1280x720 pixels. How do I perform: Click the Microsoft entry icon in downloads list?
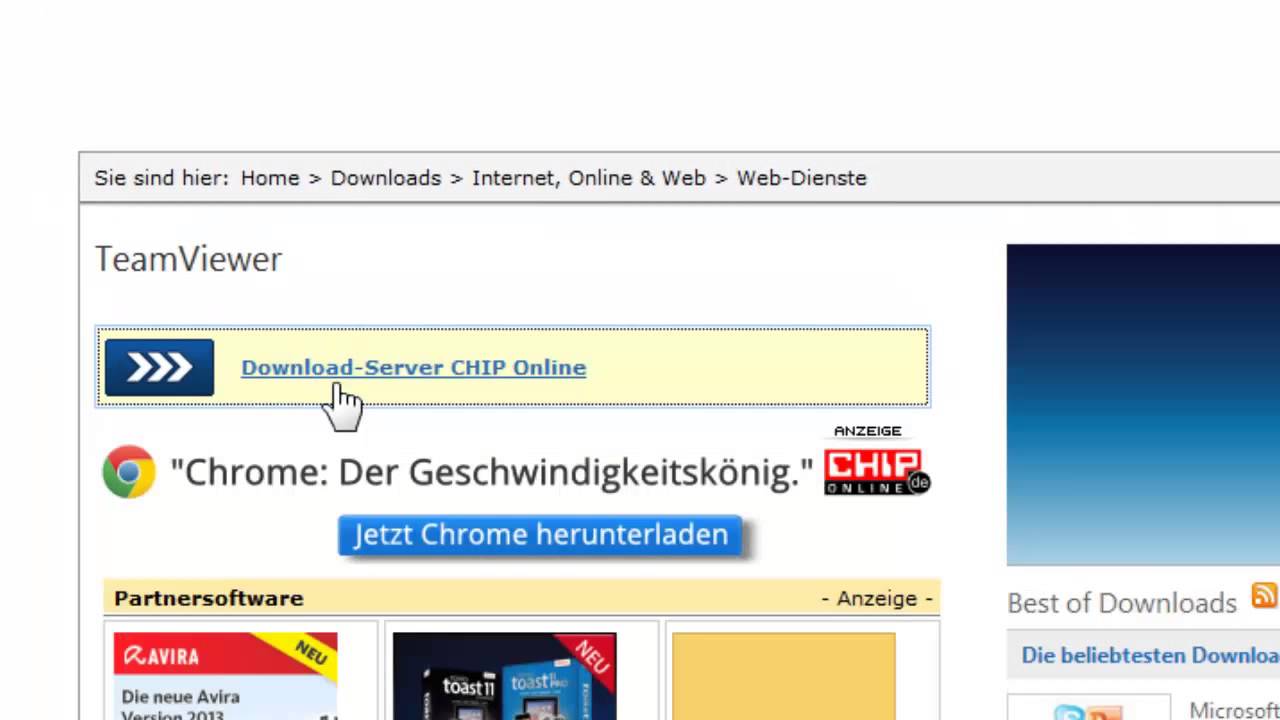(x=1088, y=708)
